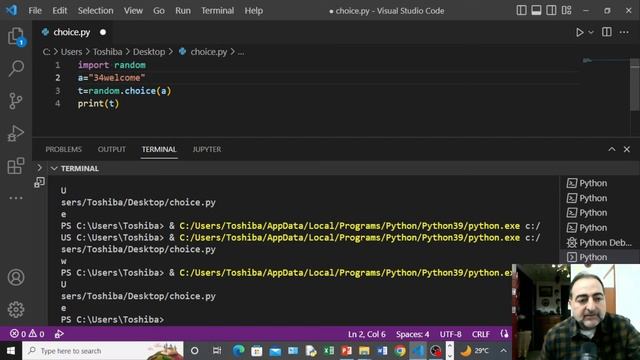
Task: Toggle the secondary side bar layout icon
Action: point(551,11)
